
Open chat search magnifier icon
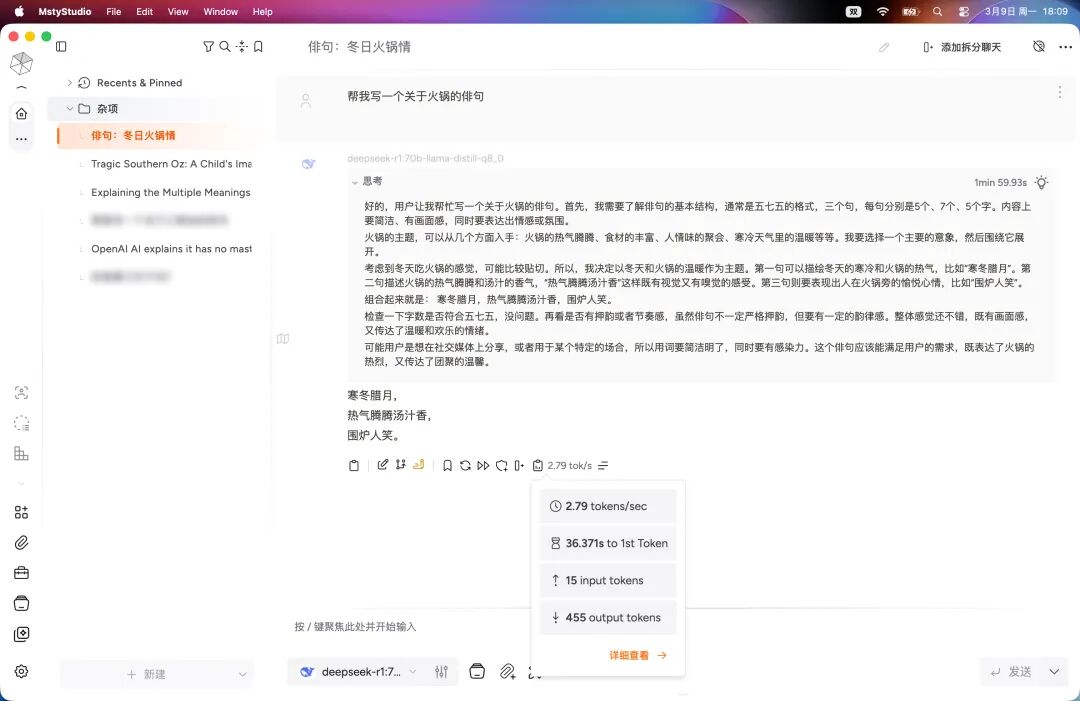tap(225, 47)
